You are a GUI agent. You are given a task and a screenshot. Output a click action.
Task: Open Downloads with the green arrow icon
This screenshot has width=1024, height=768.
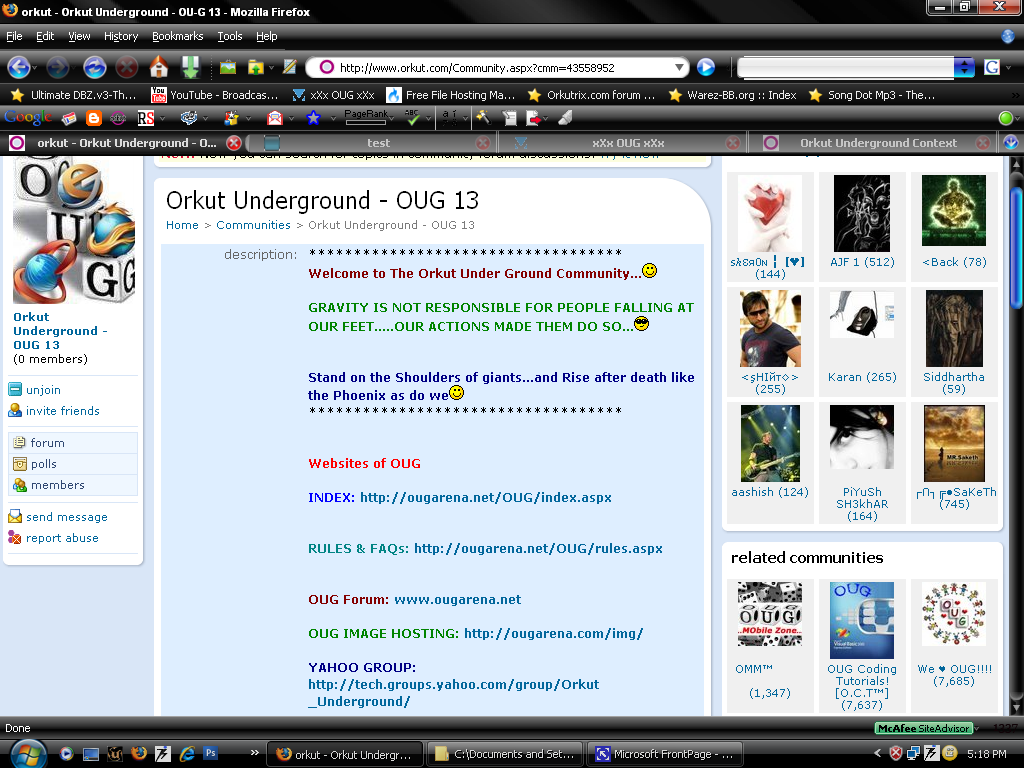pos(191,67)
